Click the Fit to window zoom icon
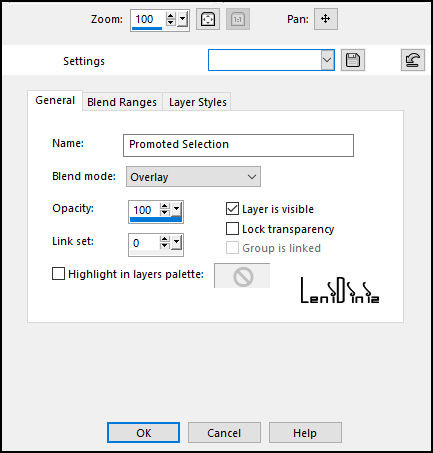 tap(208, 19)
